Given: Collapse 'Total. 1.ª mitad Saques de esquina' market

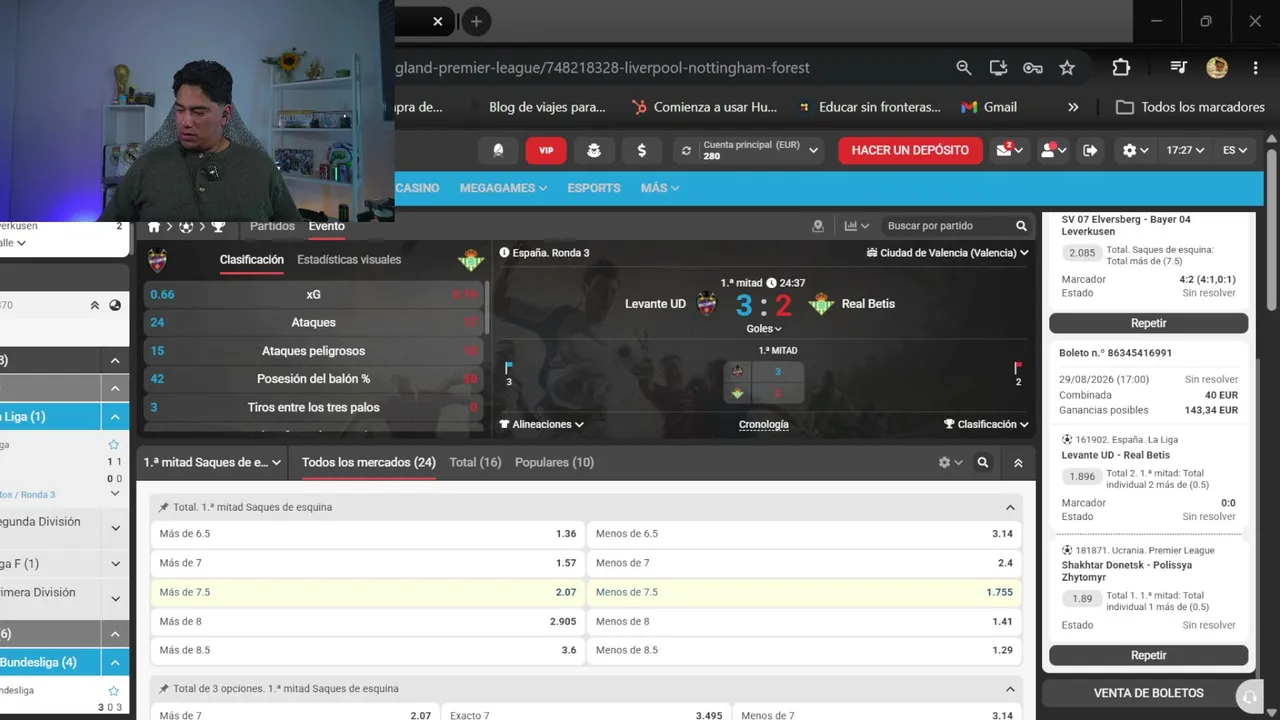Looking at the screenshot, I should pos(1010,507).
